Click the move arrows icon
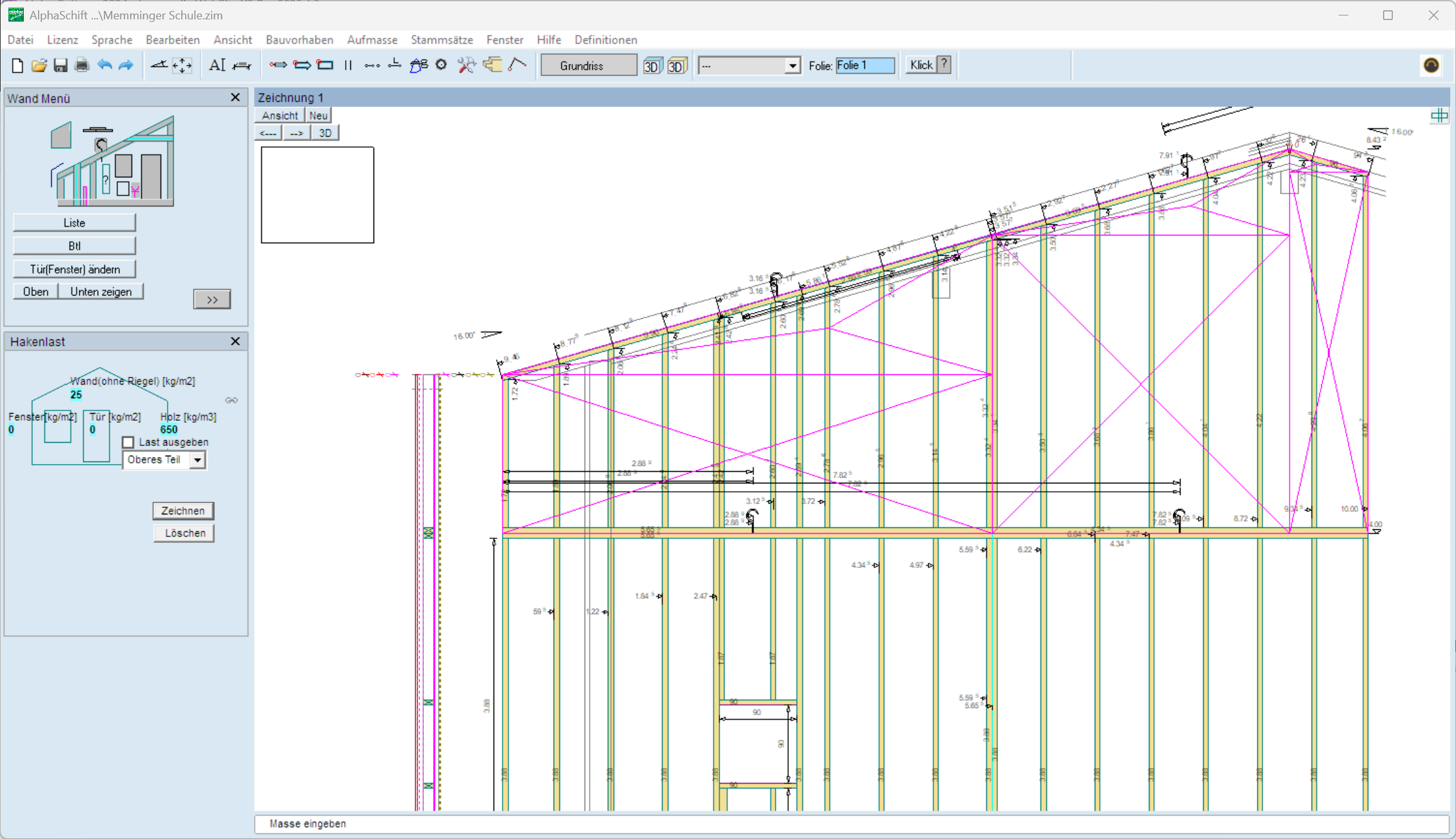1456x839 pixels. 183,65
